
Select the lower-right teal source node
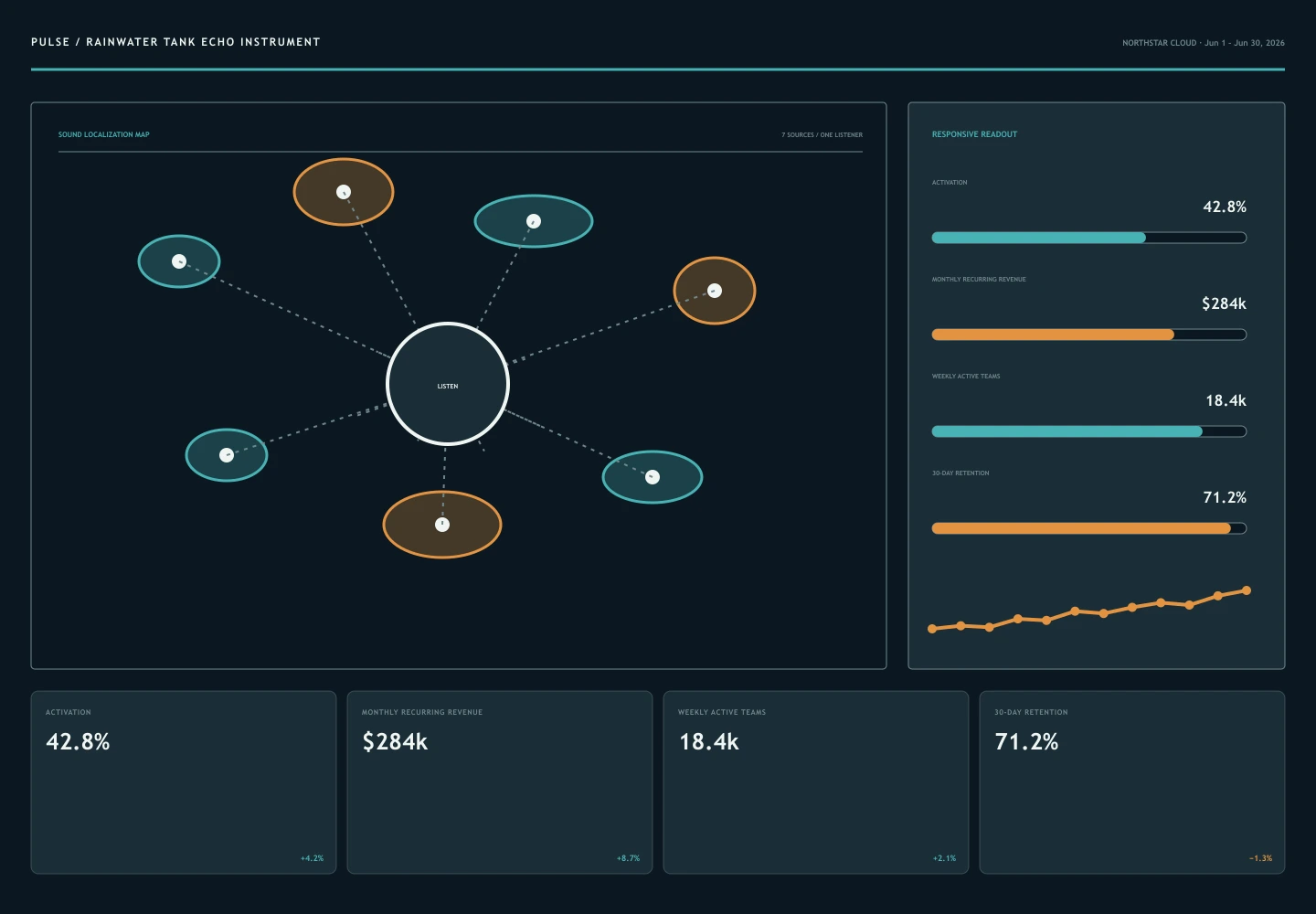pos(653,477)
